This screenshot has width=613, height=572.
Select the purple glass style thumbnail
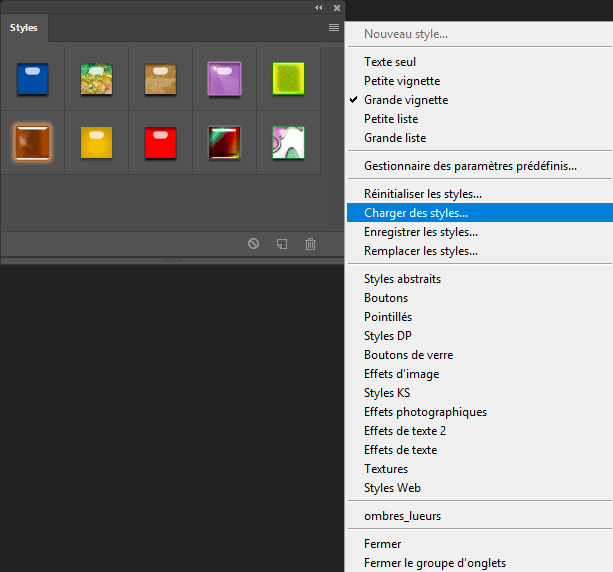click(x=224, y=79)
